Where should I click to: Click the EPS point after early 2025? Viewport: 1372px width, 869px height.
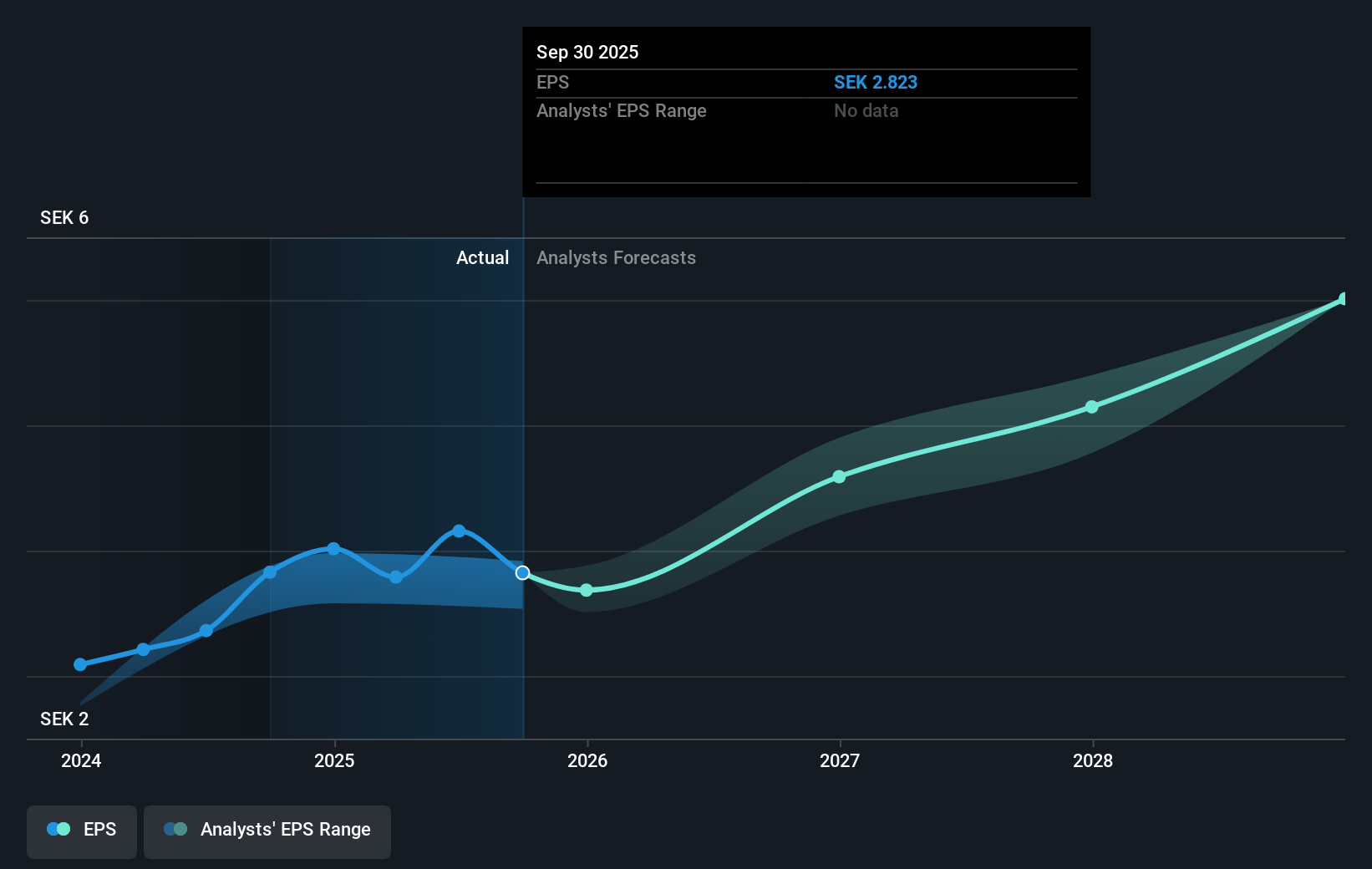[x=396, y=577]
